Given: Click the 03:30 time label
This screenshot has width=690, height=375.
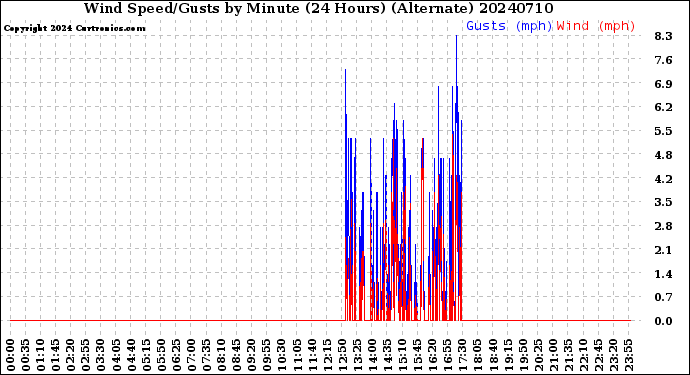Looking at the screenshot, I should pyautogui.click(x=101, y=355).
